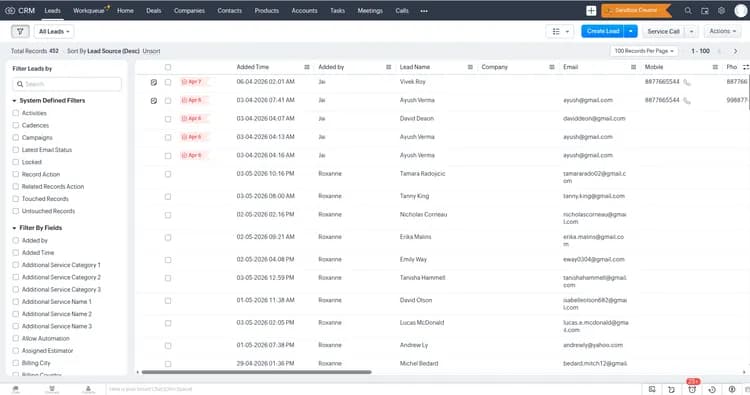Enable Campaigns filter checkbox

coord(16,138)
